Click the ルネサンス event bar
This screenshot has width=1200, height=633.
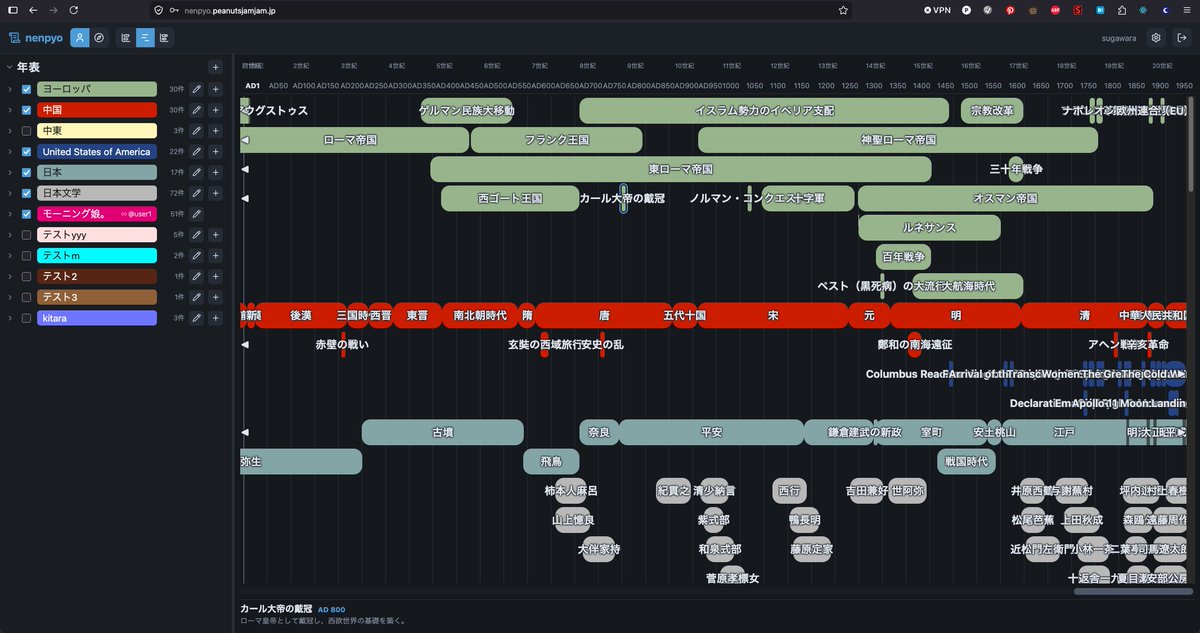point(929,227)
